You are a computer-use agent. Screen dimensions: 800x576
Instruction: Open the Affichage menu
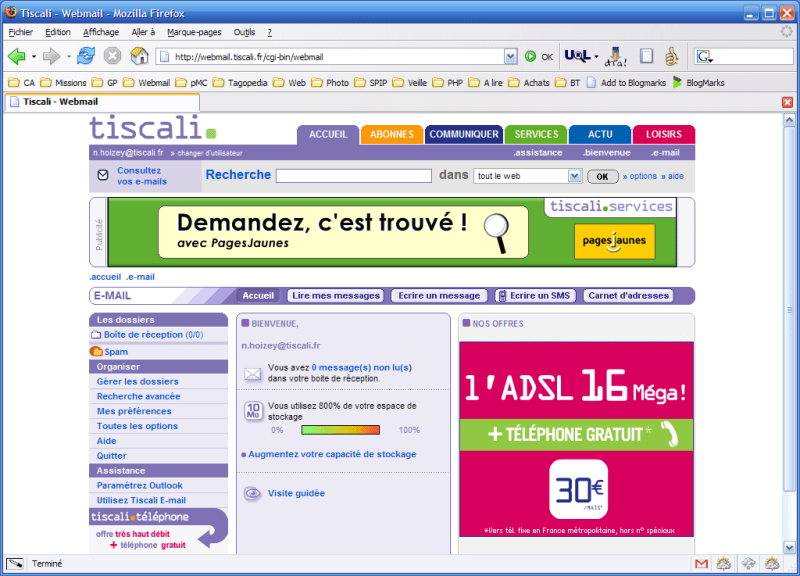pyautogui.click(x=101, y=32)
